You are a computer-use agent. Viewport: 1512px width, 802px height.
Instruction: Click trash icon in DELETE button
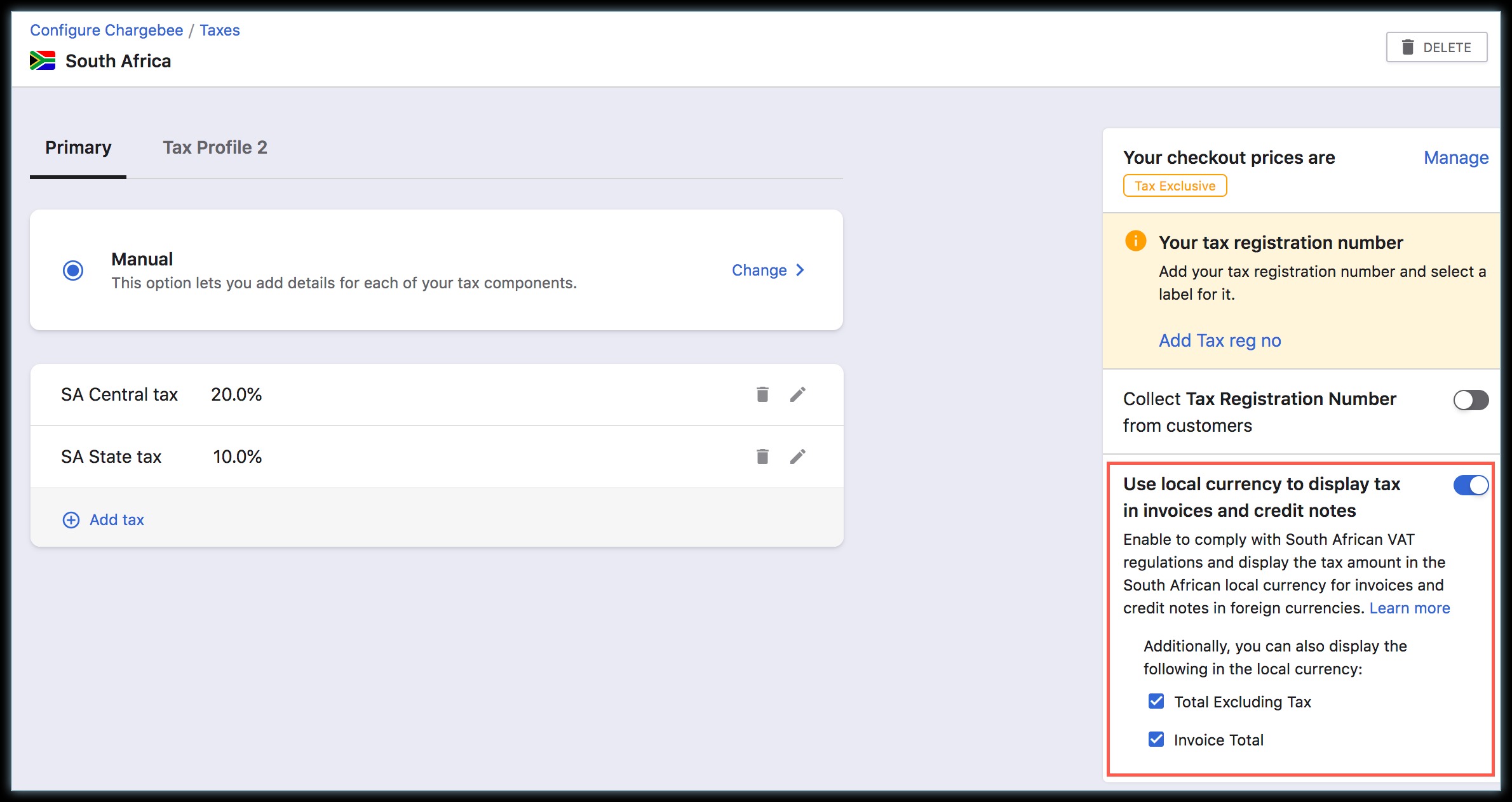click(x=1408, y=47)
